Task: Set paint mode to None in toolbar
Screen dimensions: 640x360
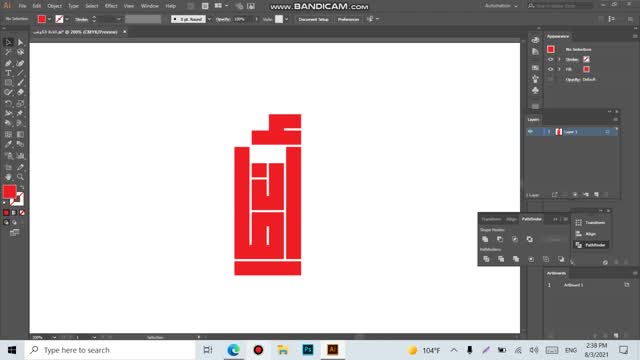Action: (x=22, y=213)
